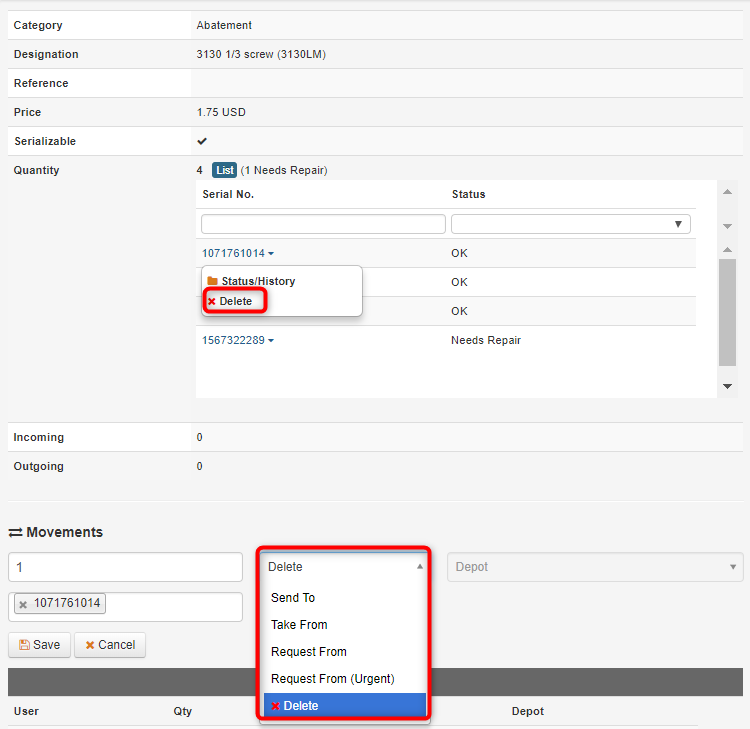
Task: Select Request From option
Action: [x=309, y=652]
